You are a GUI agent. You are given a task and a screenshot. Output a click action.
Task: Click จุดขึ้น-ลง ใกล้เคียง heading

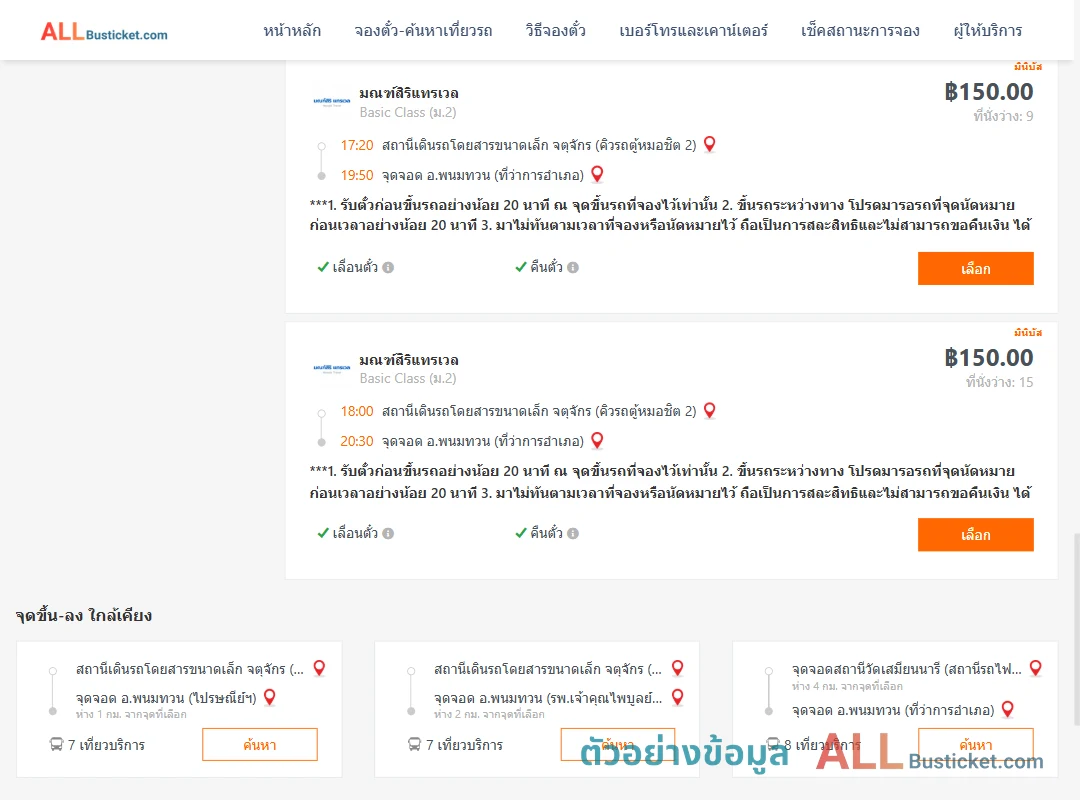coord(84,615)
